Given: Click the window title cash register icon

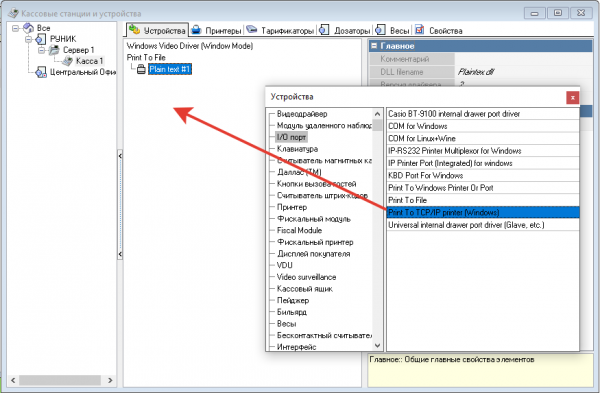Looking at the screenshot, I should (13, 13).
